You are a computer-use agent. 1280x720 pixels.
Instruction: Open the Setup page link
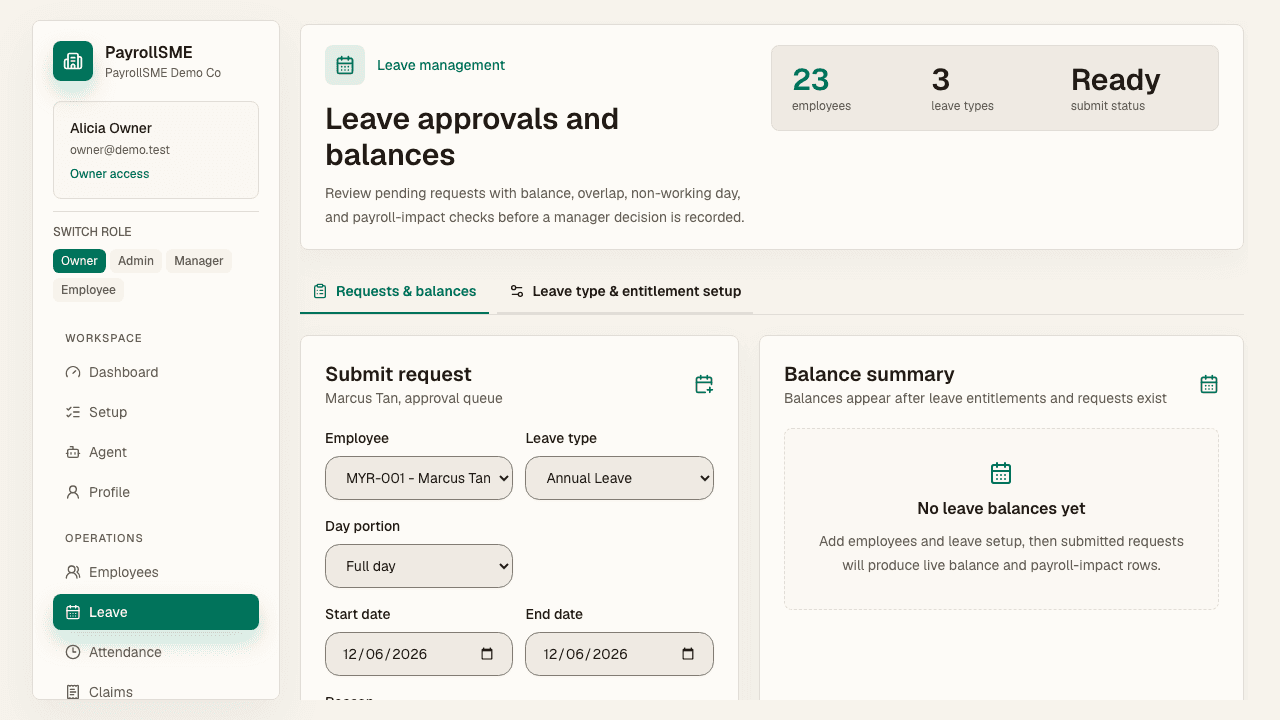point(156,412)
